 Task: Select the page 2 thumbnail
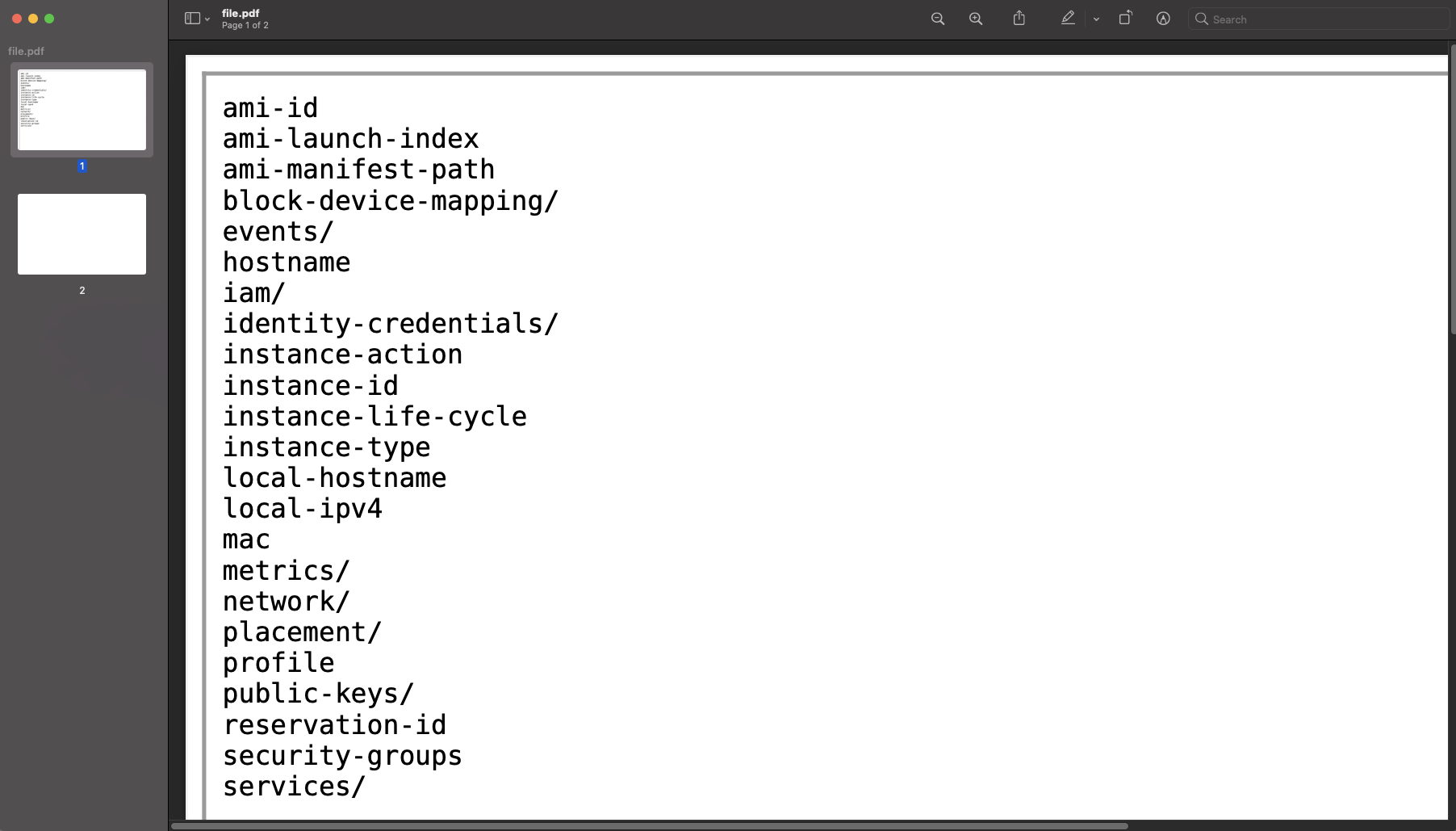tap(81, 234)
